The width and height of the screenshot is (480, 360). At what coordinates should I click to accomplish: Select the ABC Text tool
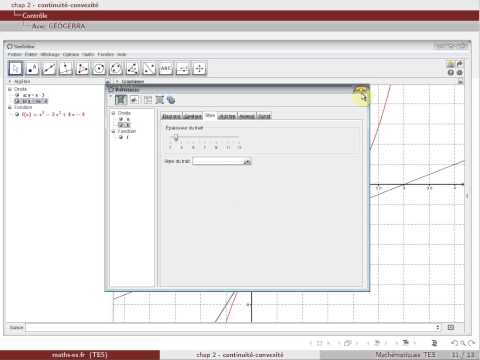pos(166,69)
